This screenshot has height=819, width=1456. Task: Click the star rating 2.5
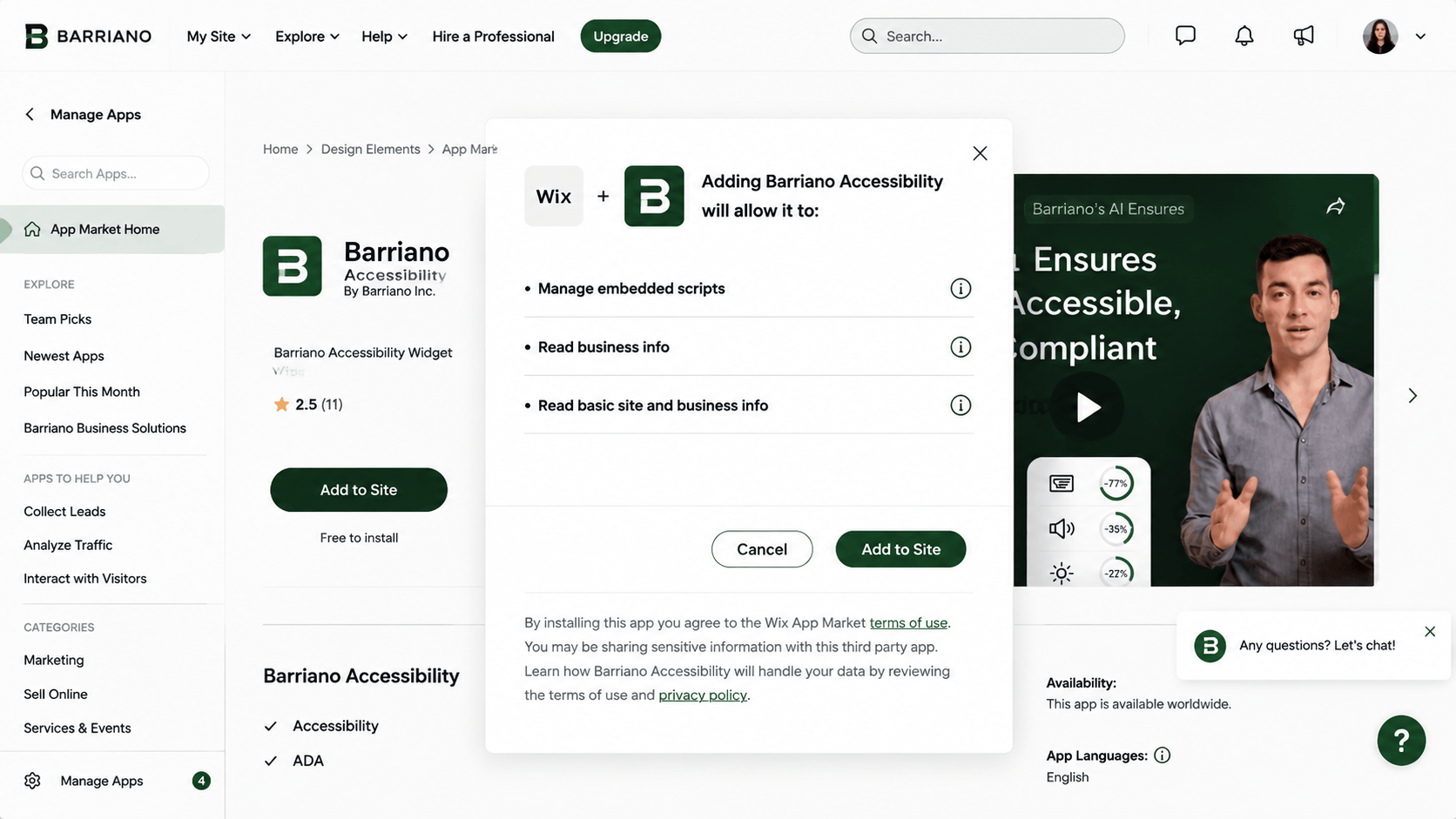308,404
